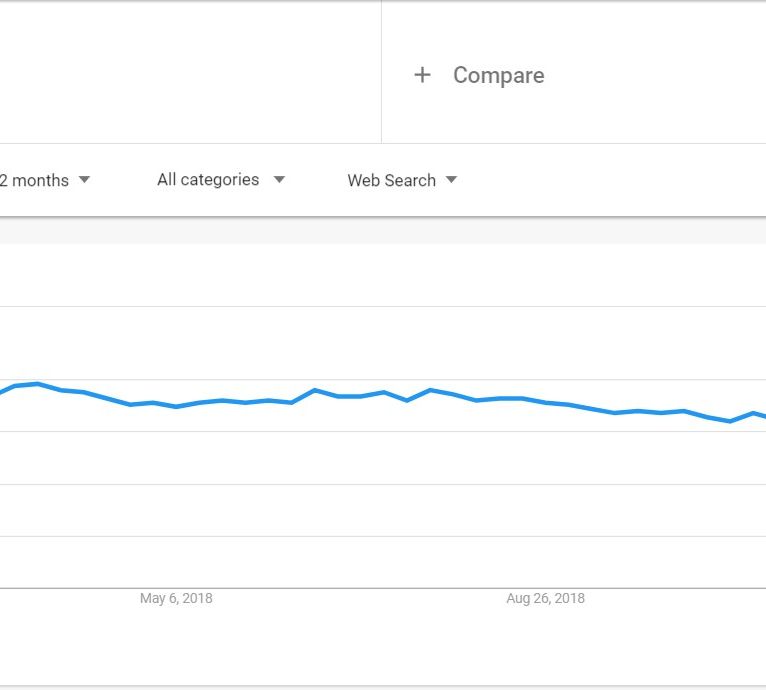The image size is (766, 690).
Task: Click the arrow beside Web Search
Action: 451,180
